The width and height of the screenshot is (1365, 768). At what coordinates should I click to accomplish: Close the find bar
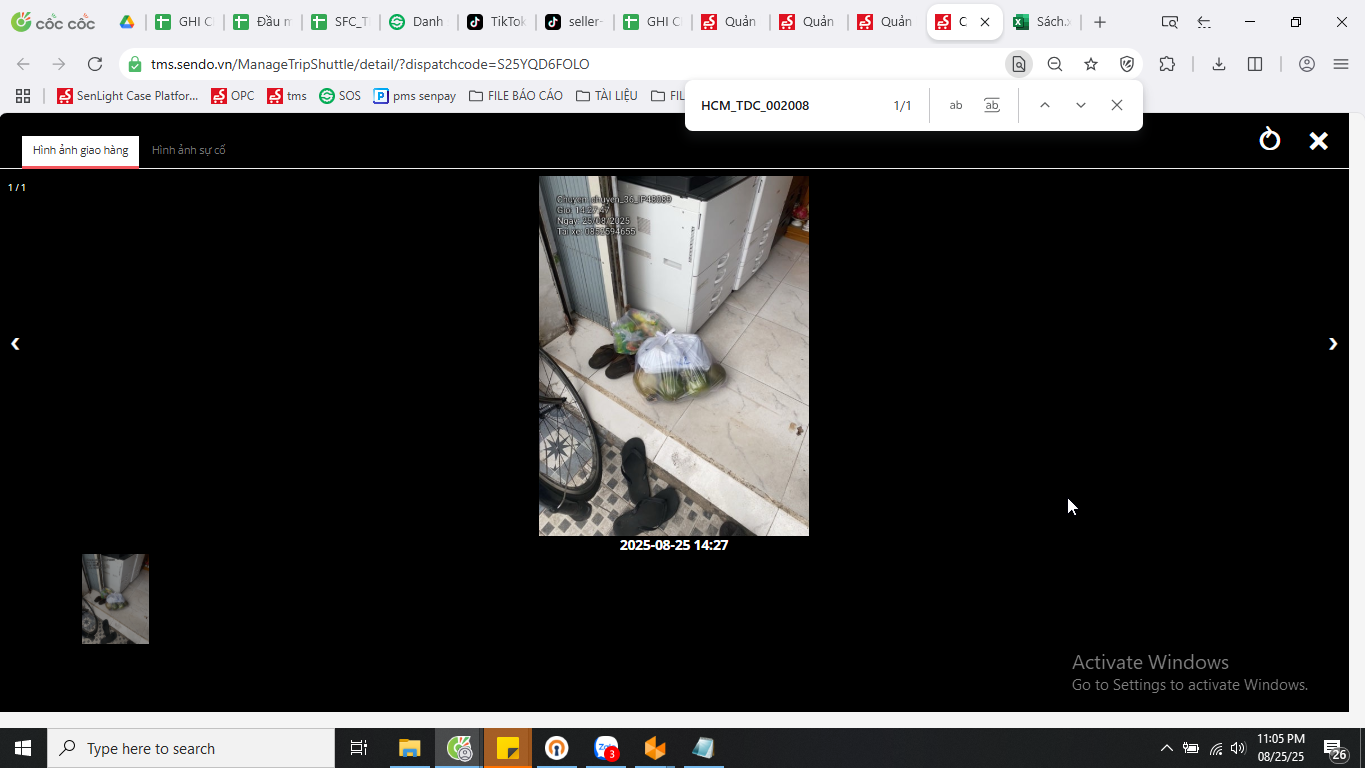pos(1117,105)
